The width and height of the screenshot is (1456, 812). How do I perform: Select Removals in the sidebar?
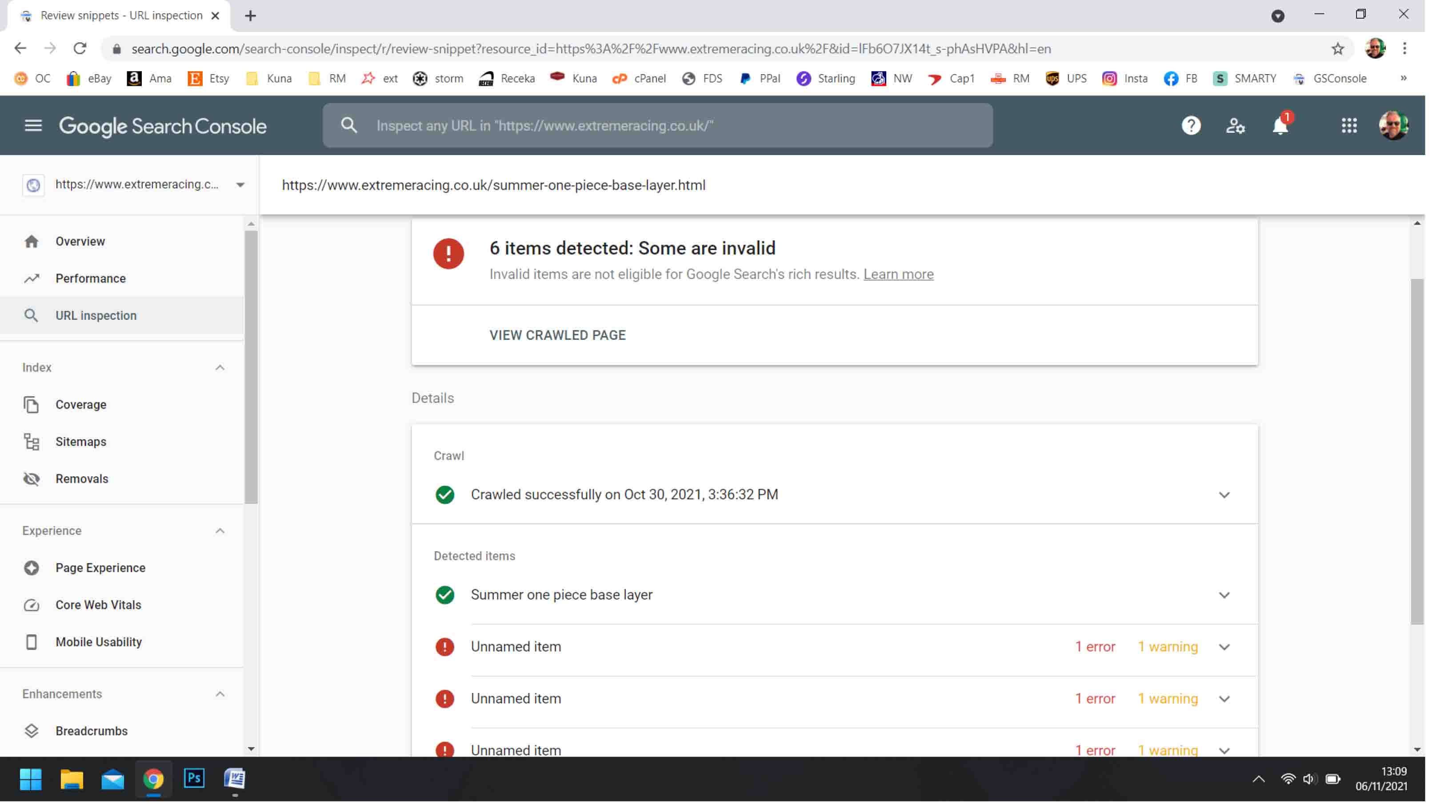tap(82, 478)
